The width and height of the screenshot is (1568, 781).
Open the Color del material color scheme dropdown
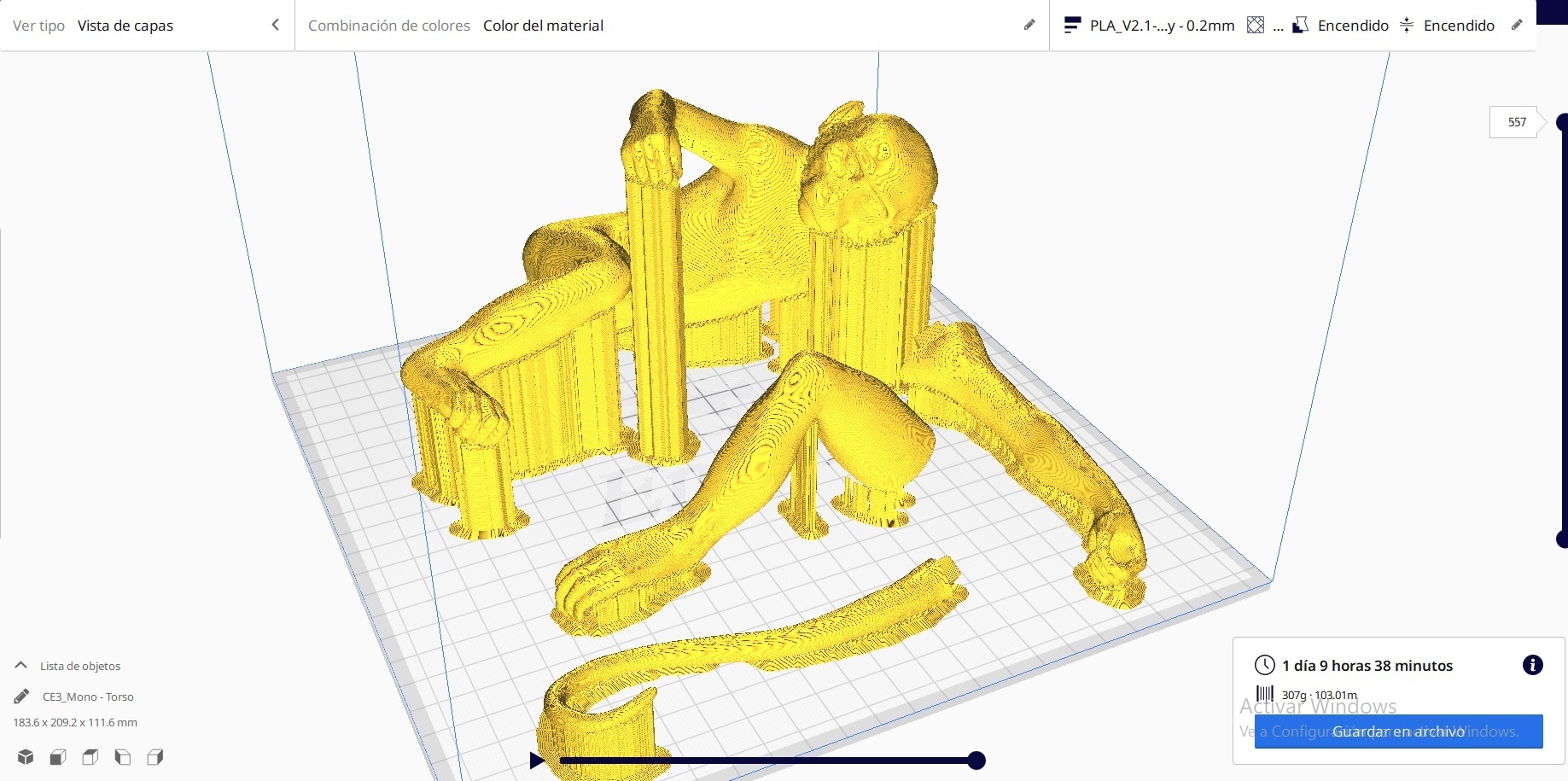coord(543,26)
